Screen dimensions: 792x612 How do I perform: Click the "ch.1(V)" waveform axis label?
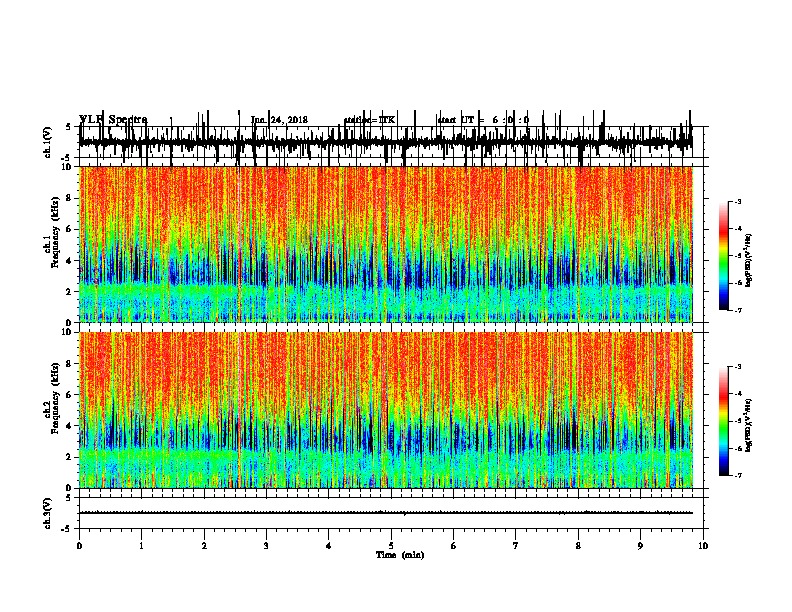tap(48, 142)
